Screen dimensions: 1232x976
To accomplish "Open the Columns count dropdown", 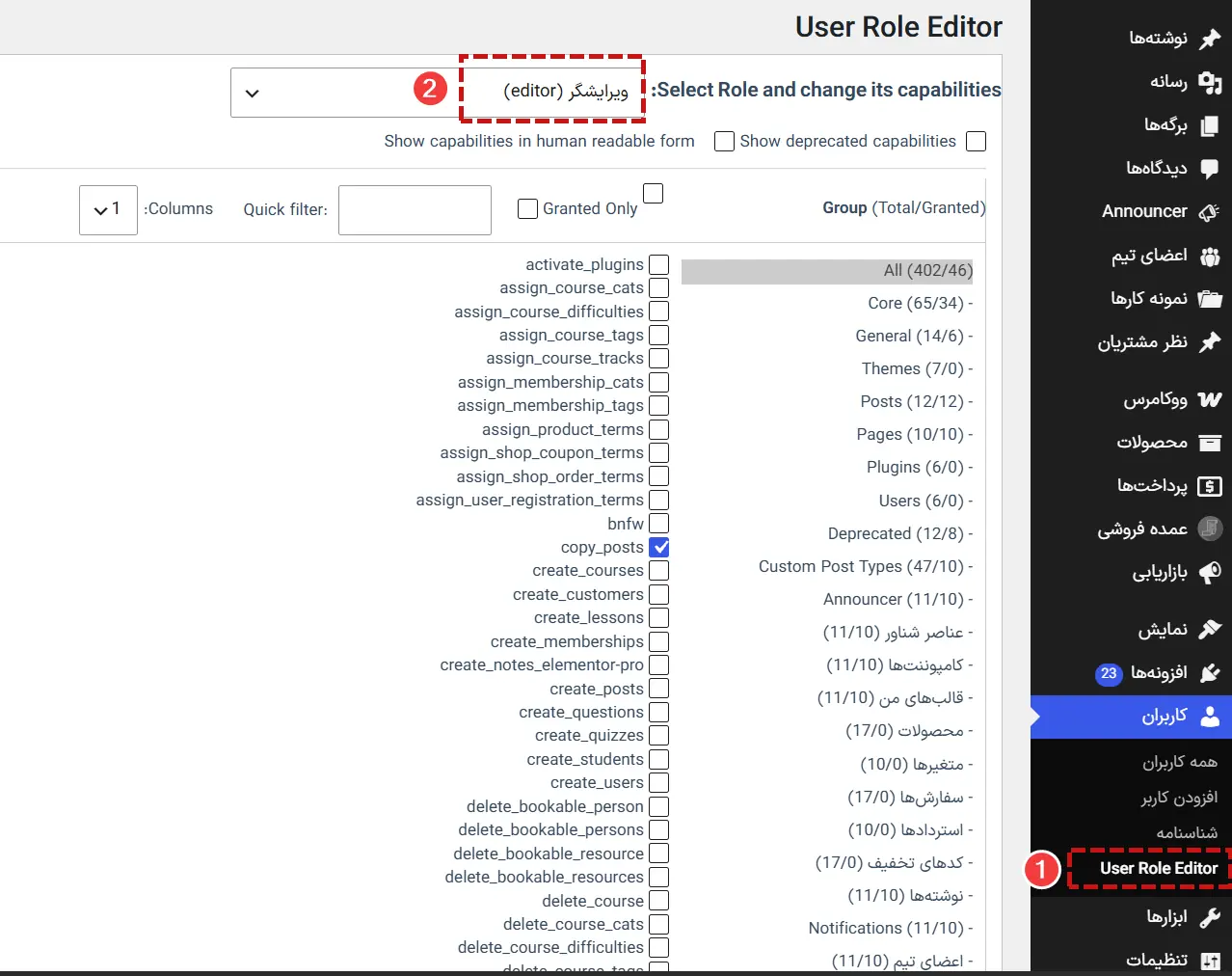I will pyautogui.click(x=108, y=209).
